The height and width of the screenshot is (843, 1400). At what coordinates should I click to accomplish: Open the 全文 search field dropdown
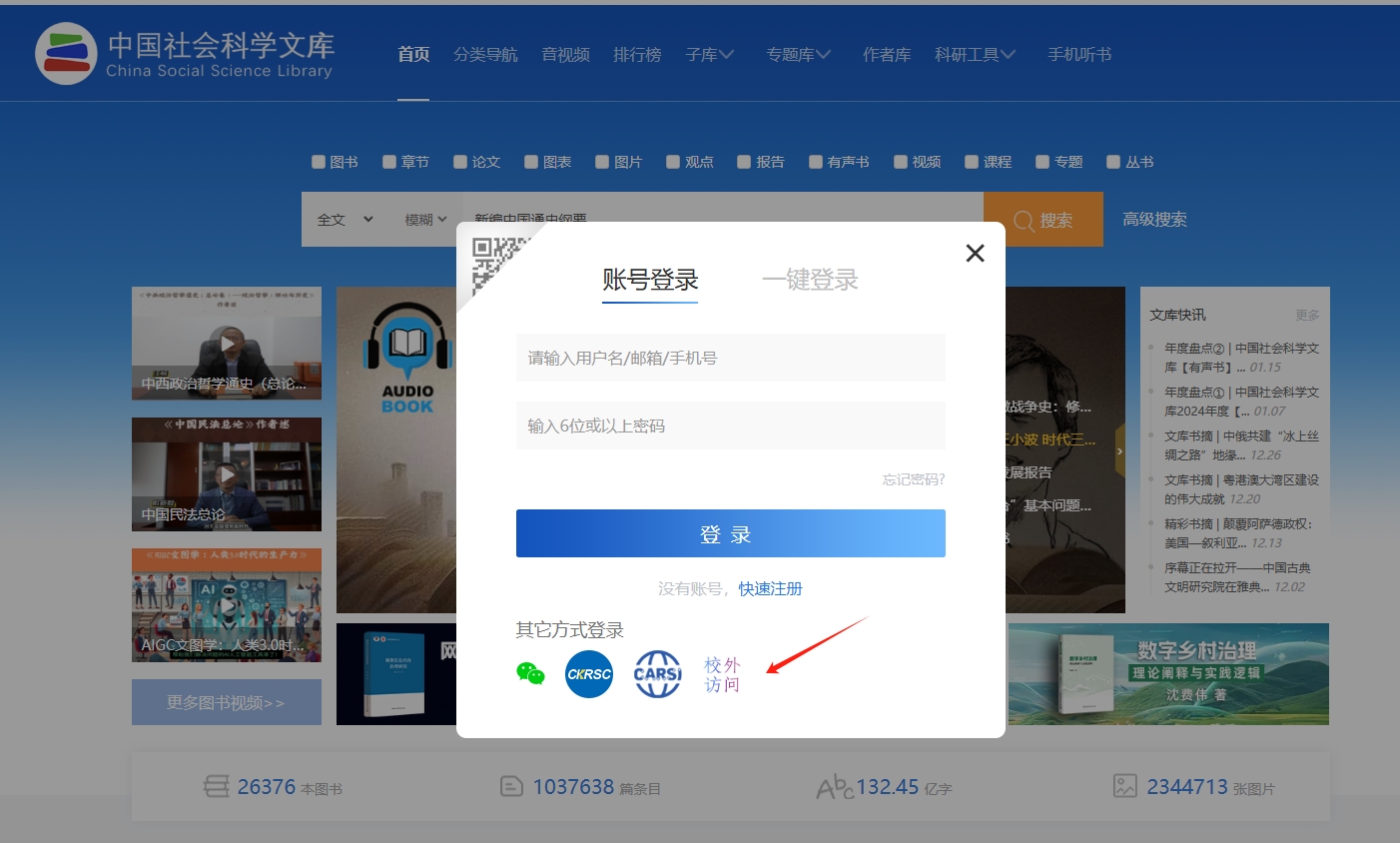pos(345,220)
